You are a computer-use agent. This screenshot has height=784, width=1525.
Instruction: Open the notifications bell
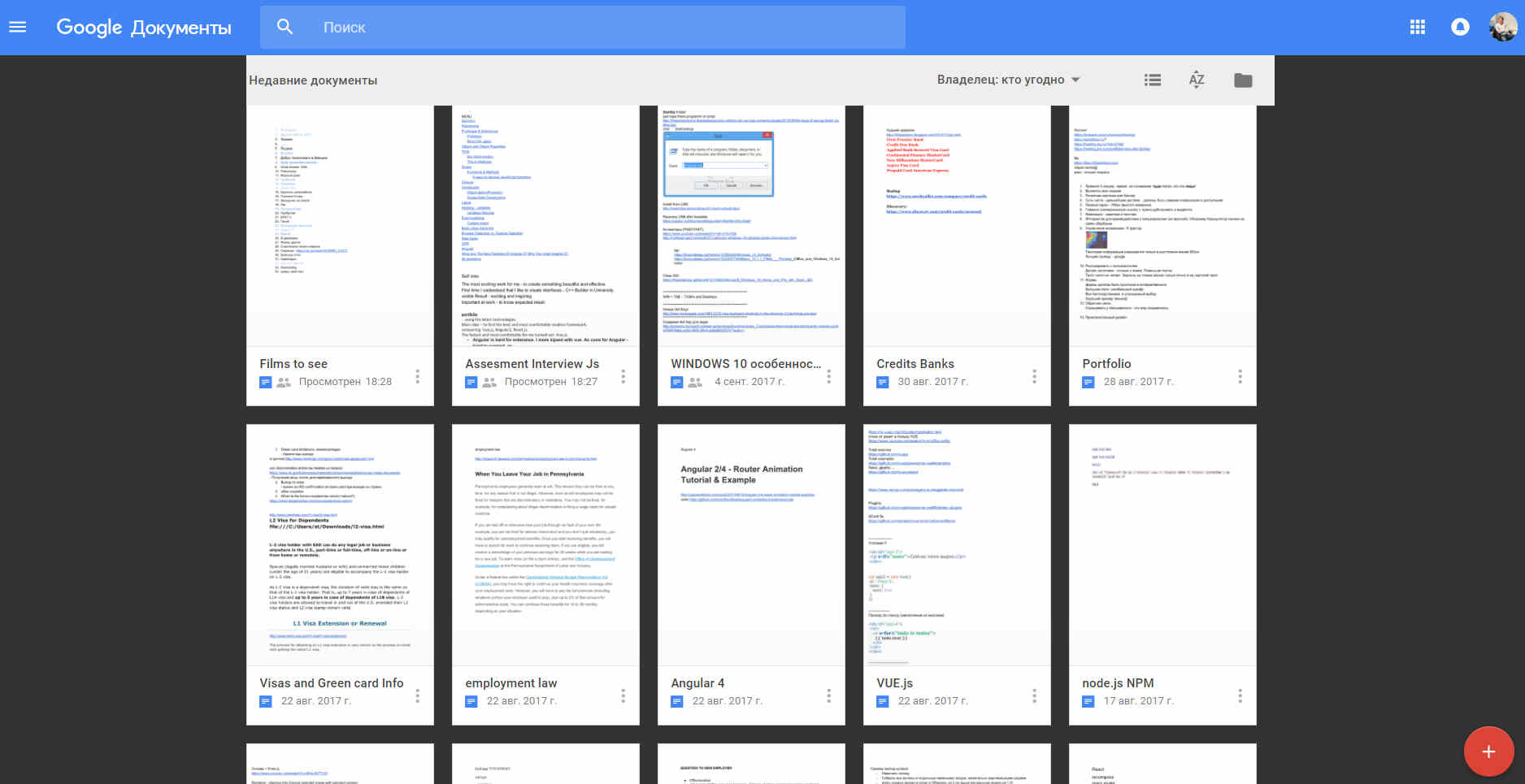point(1460,27)
